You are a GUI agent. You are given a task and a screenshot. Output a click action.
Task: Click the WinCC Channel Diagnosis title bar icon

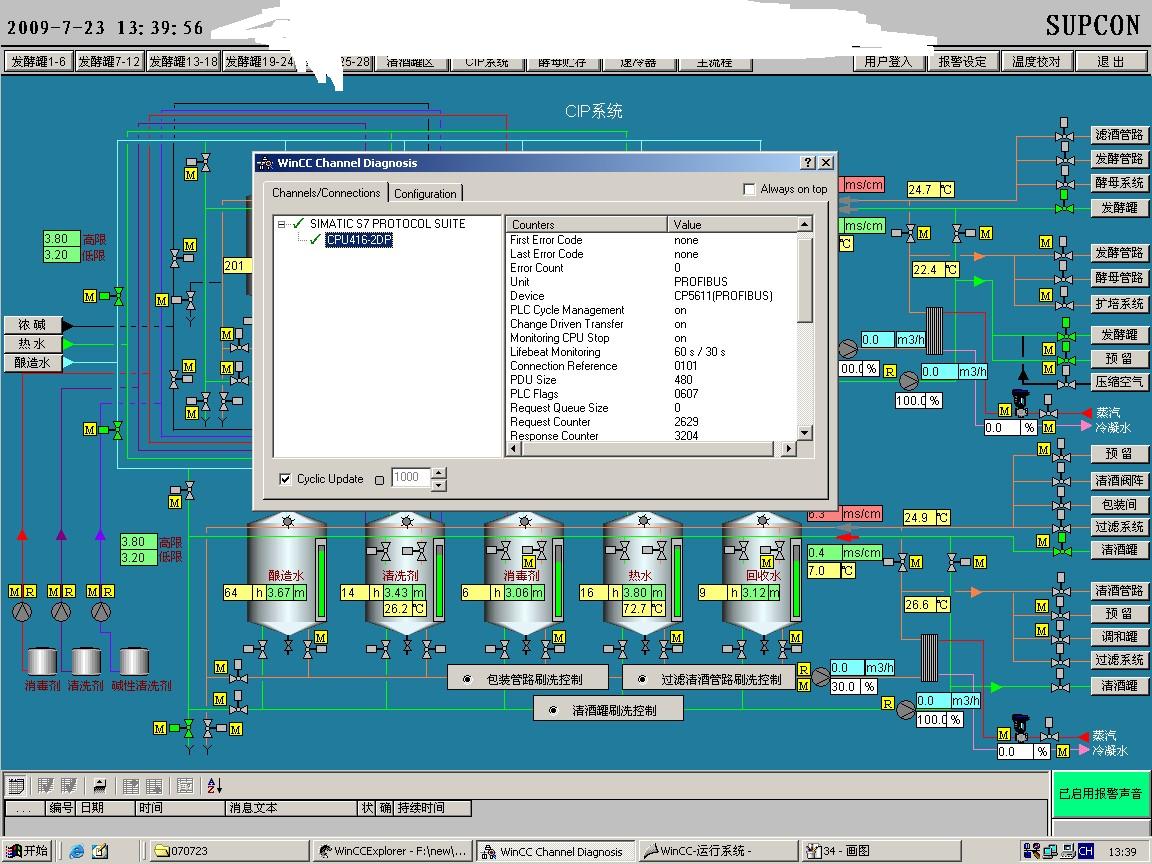point(265,163)
